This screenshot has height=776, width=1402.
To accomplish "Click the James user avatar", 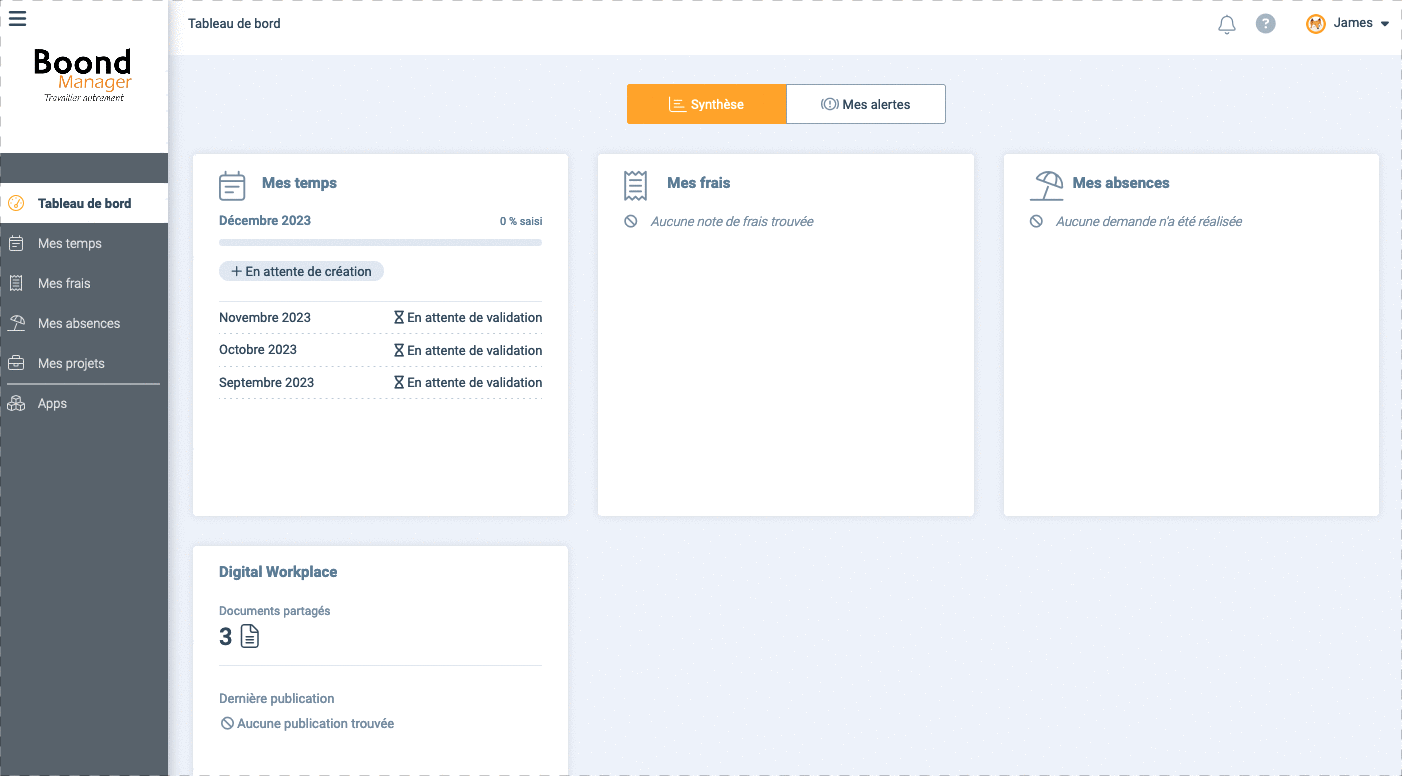I will click(1316, 24).
